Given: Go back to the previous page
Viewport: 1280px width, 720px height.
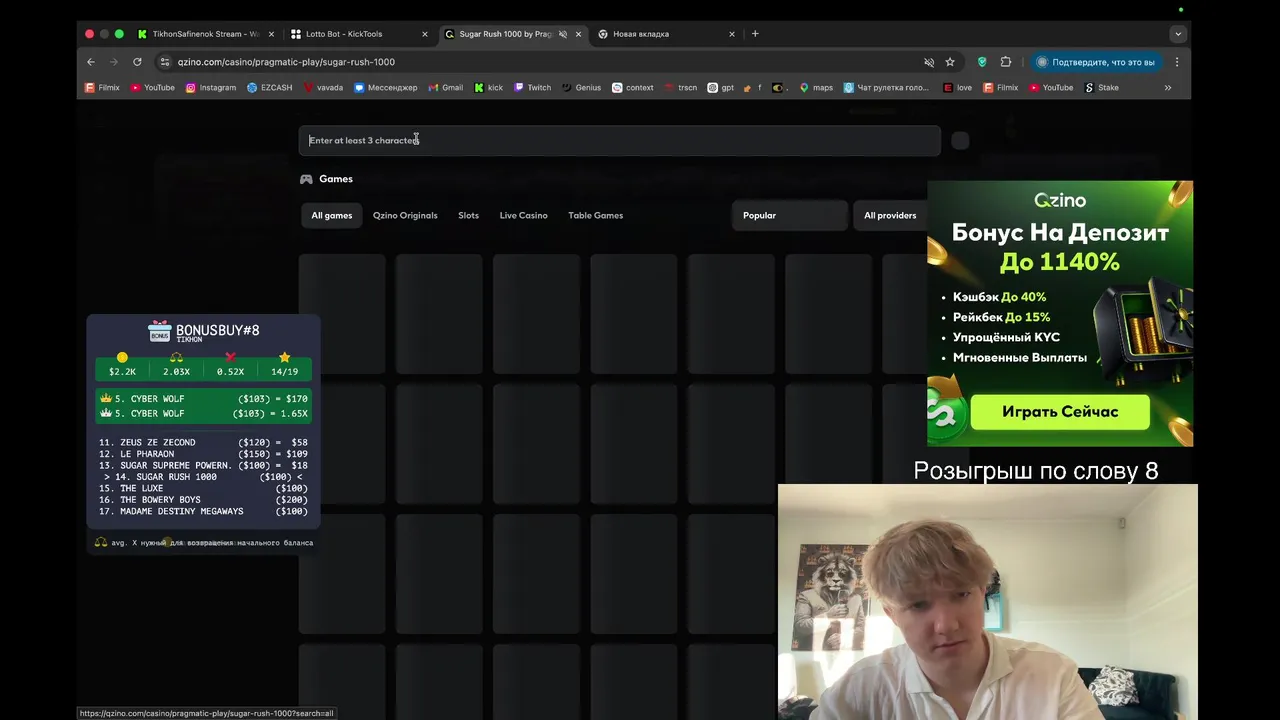Looking at the screenshot, I should tap(91, 62).
